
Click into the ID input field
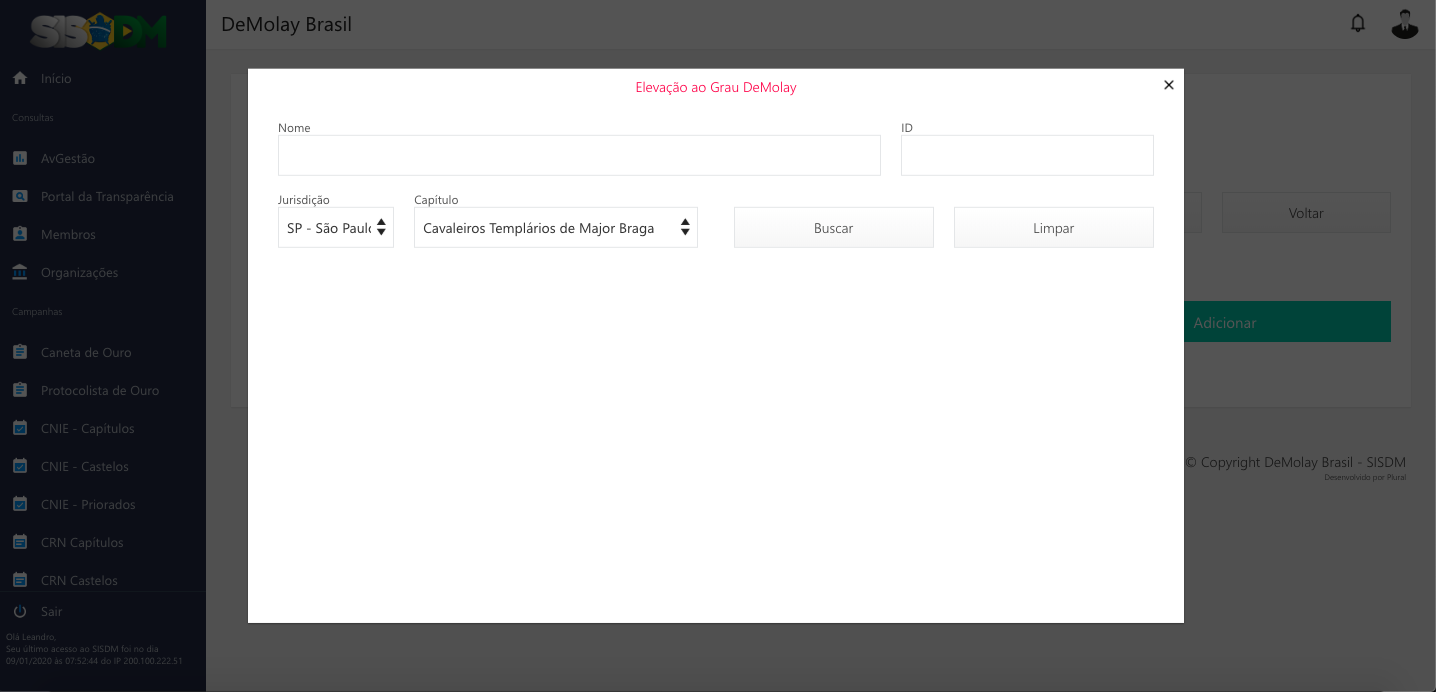tap(1026, 156)
